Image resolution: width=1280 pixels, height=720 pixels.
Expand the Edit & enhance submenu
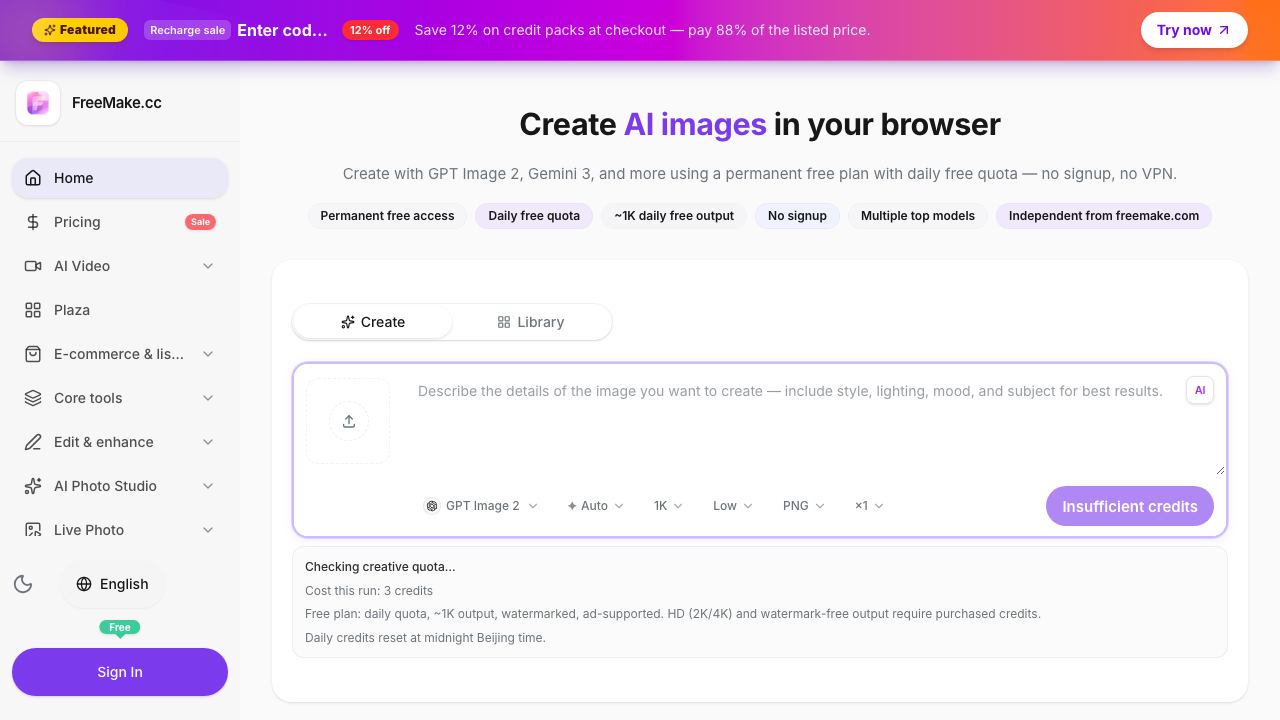tap(208, 442)
